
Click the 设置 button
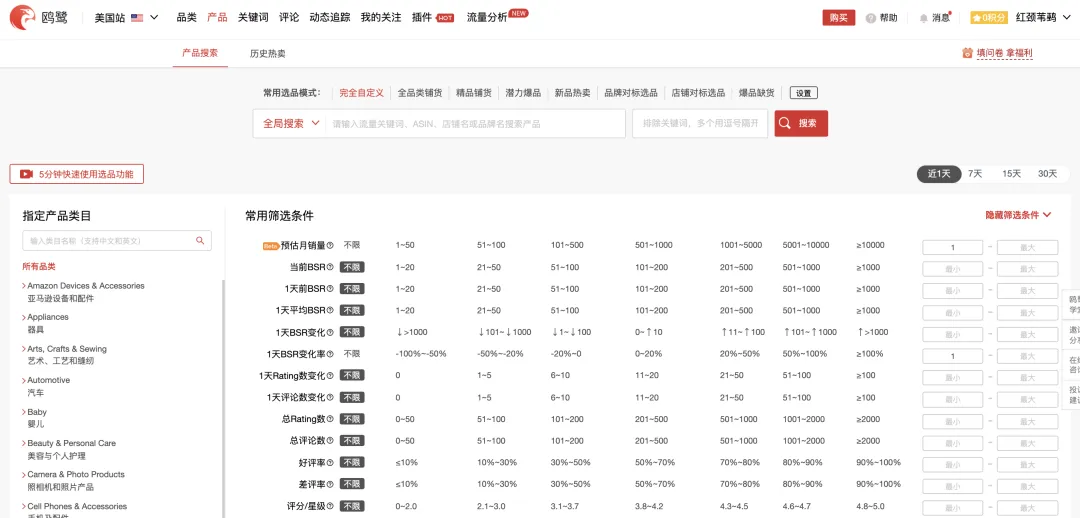[804, 93]
